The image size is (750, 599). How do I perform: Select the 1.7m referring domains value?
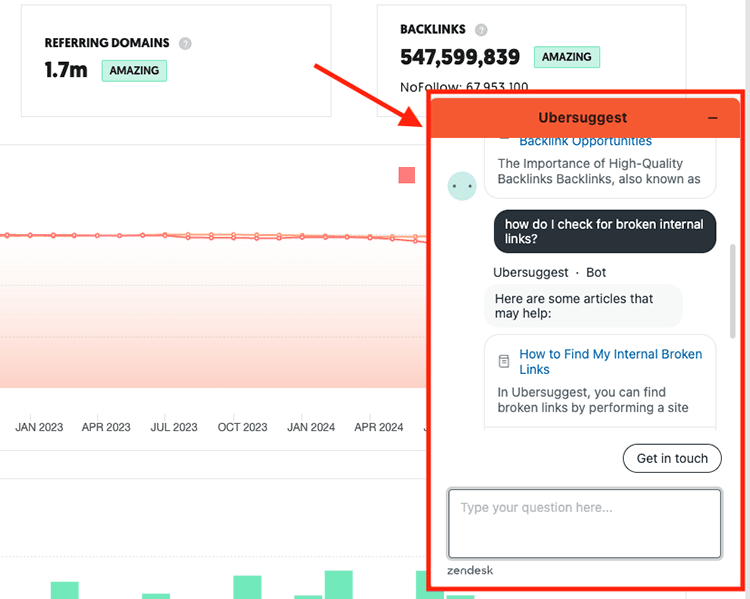pos(66,70)
